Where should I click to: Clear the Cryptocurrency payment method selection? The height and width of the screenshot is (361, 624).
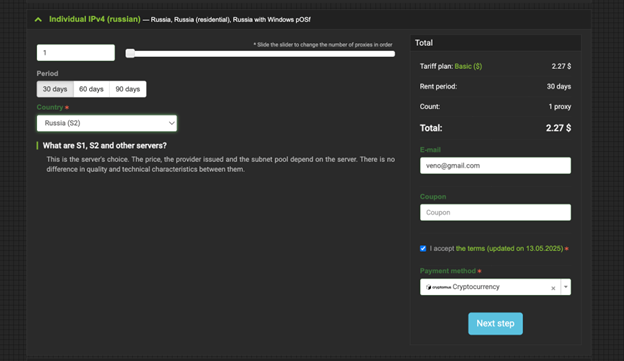(x=553, y=288)
